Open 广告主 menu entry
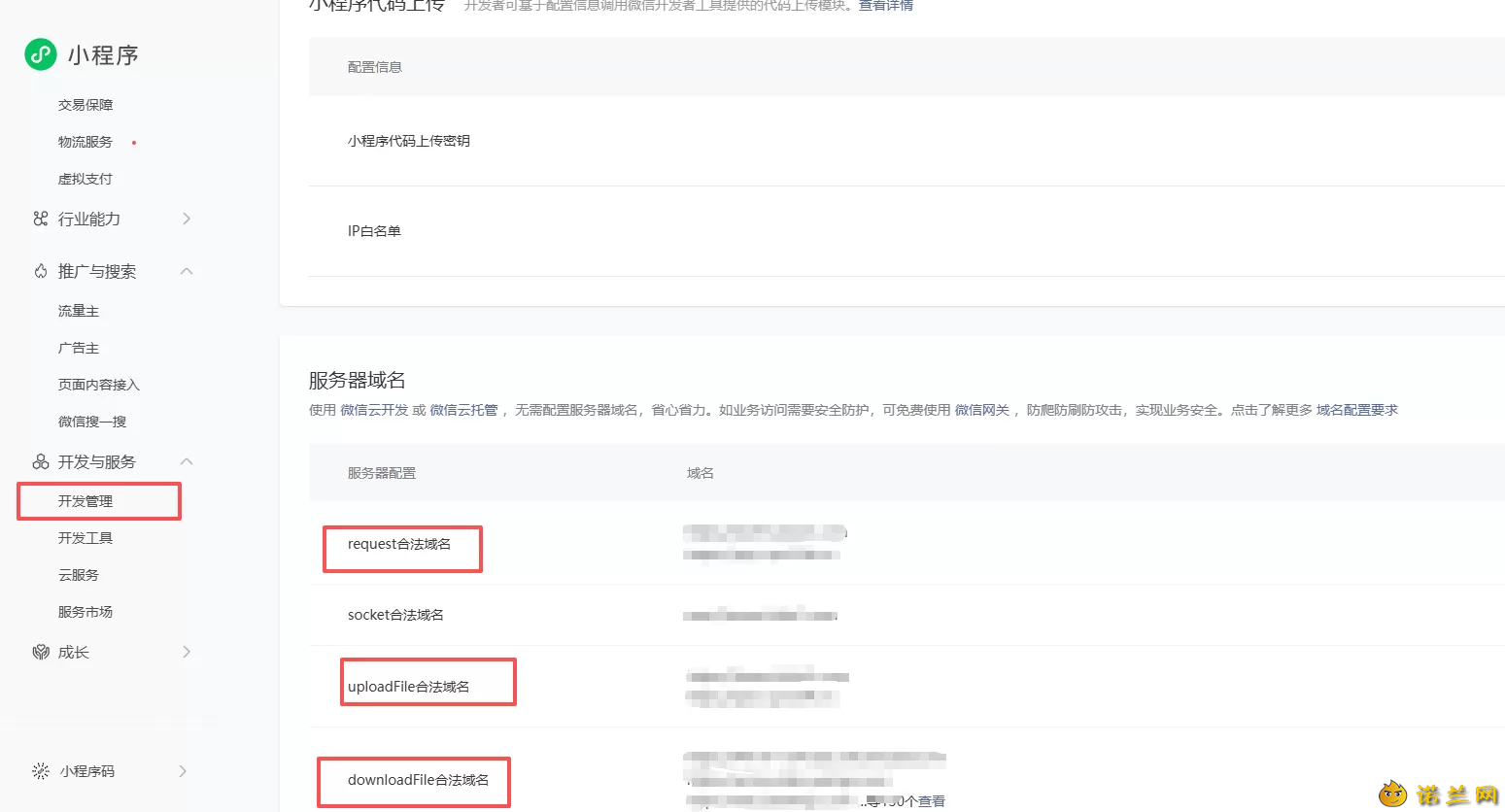The width and height of the screenshot is (1505, 812). coord(79,348)
